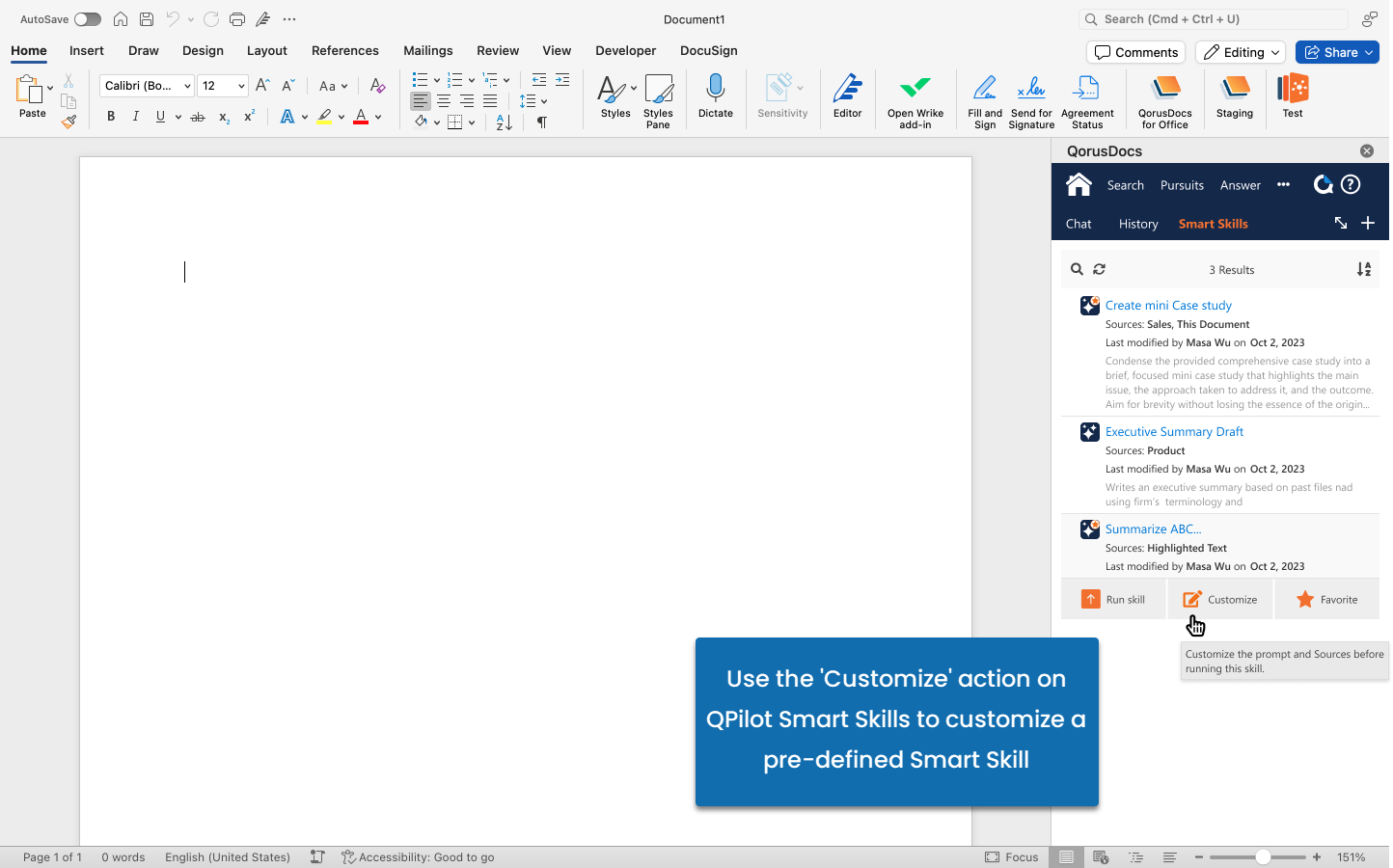Image resolution: width=1393 pixels, height=868 pixels.
Task: Expand bullet list style dropdown
Action: pyautogui.click(x=437, y=80)
